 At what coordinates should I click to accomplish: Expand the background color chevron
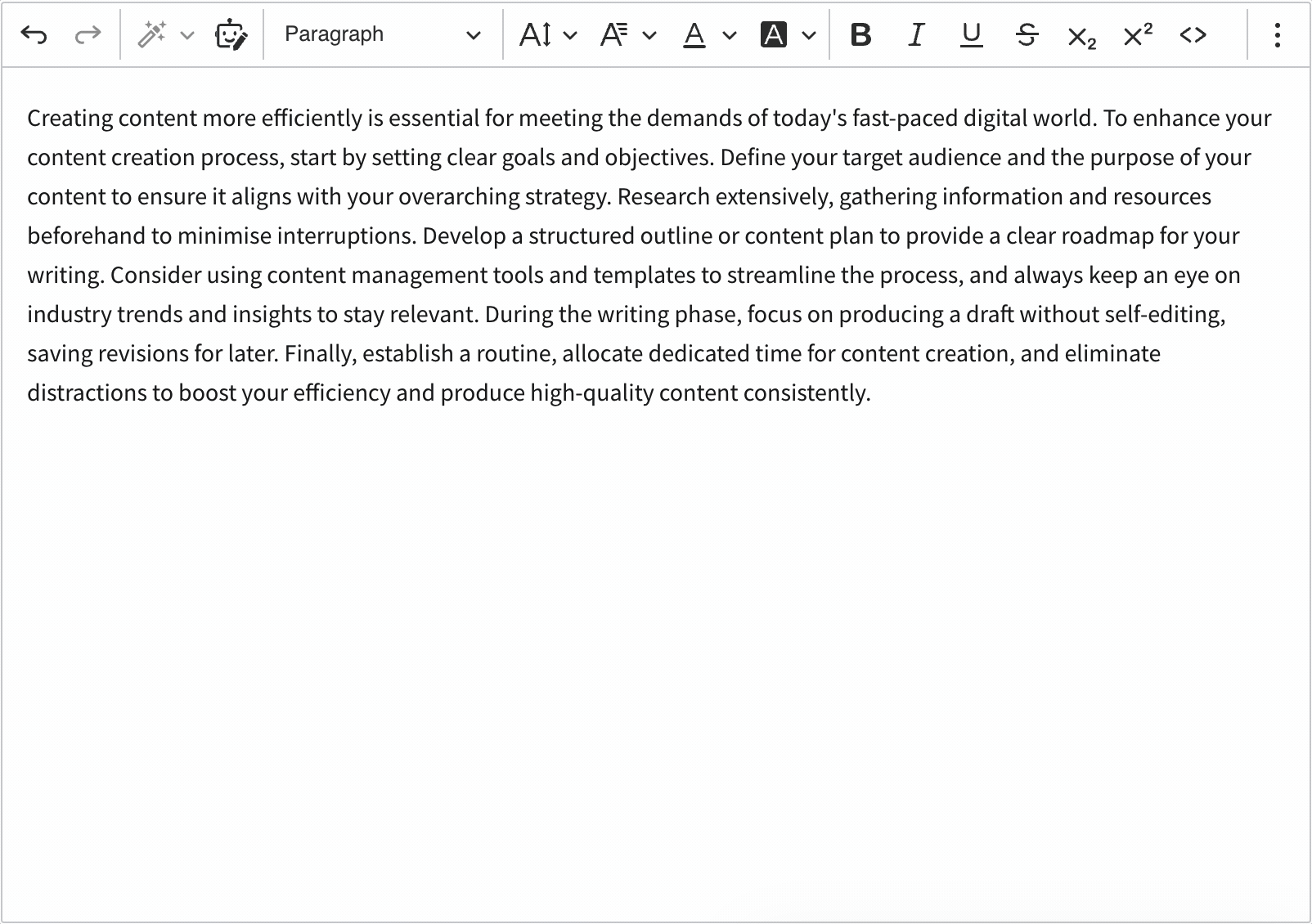tap(809, 35)
